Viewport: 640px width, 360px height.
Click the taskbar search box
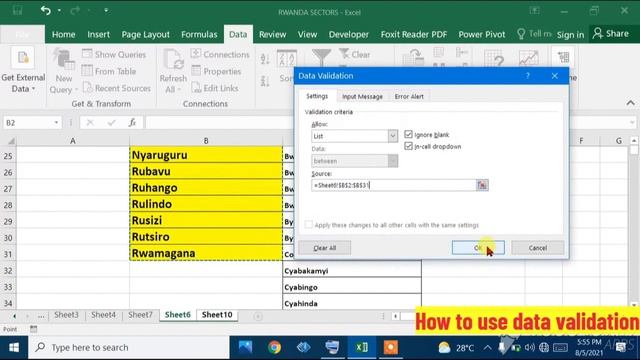pos(129,347)
